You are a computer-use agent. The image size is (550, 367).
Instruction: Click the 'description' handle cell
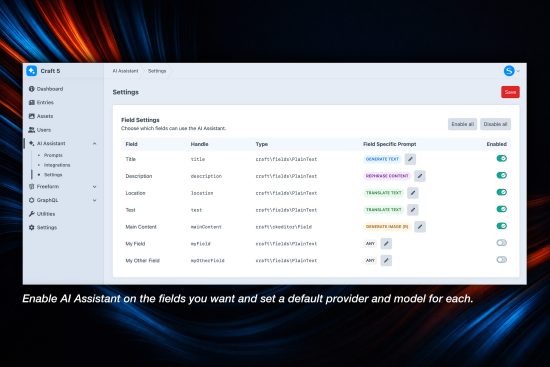pyautogui.click(x=206, y=176)
